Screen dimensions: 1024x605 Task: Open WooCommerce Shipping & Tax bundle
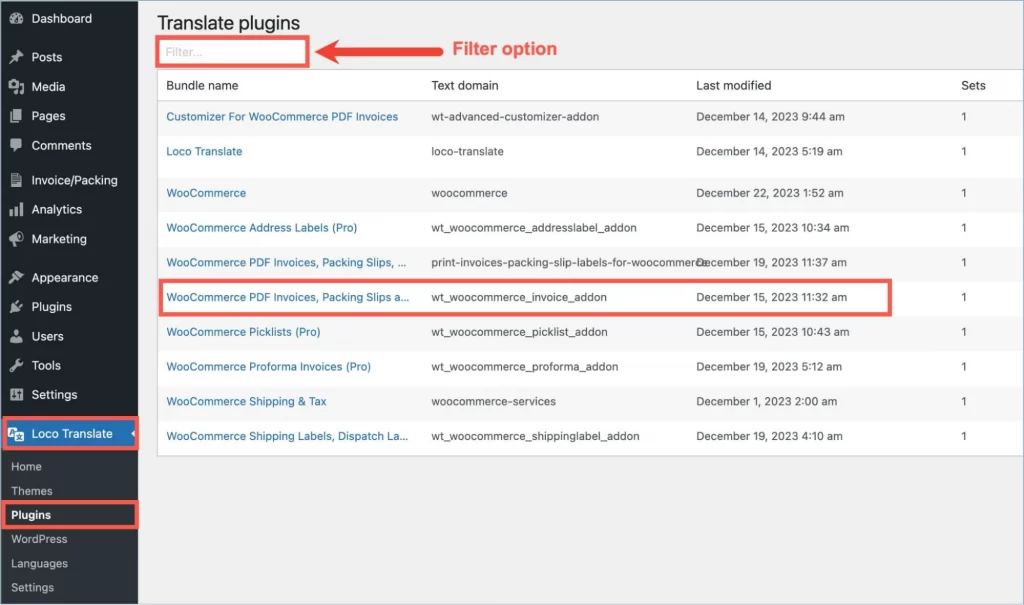click(x=246, y=402)
